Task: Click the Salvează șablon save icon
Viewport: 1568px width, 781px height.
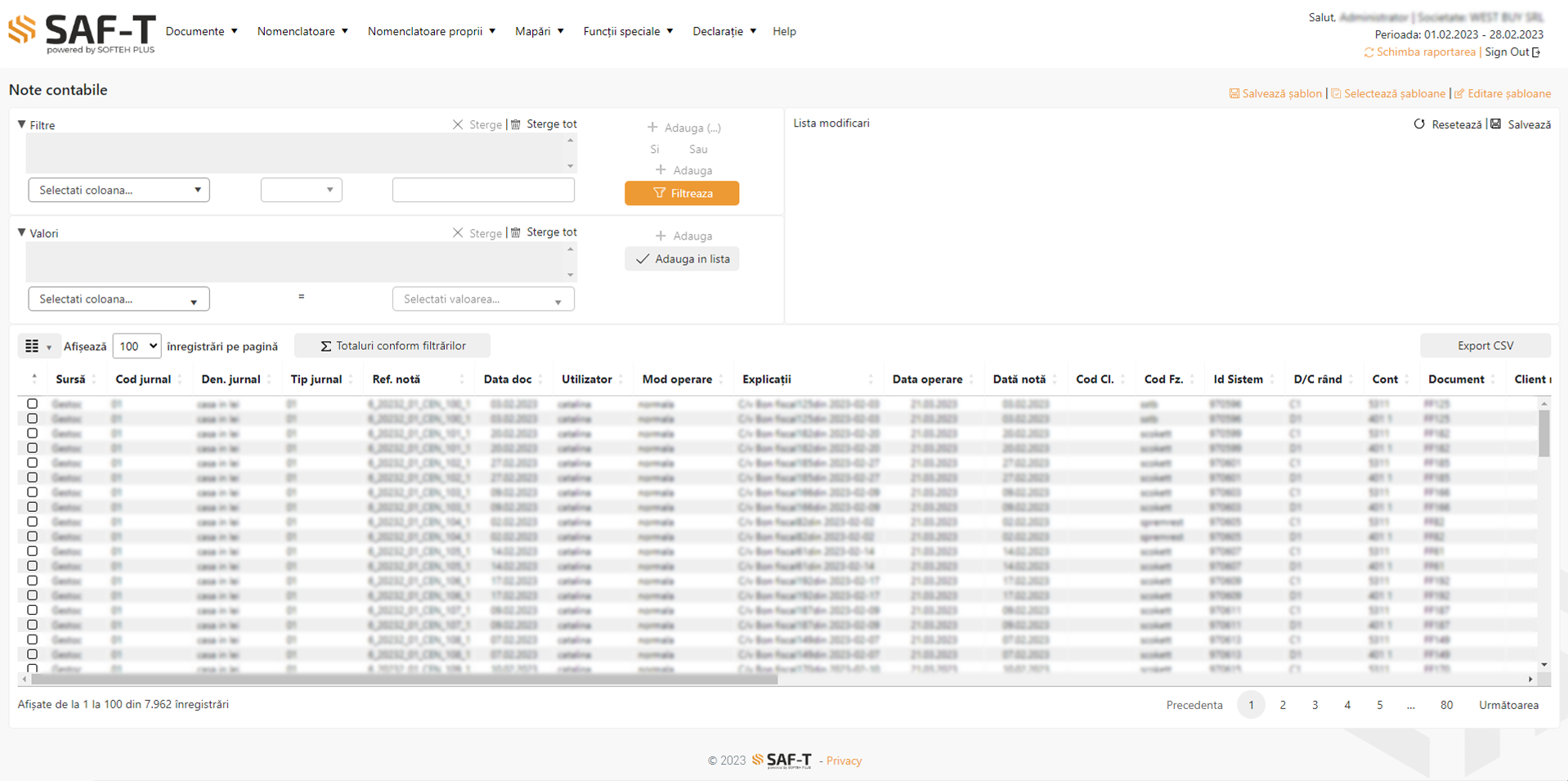Action: point(1234,94)
